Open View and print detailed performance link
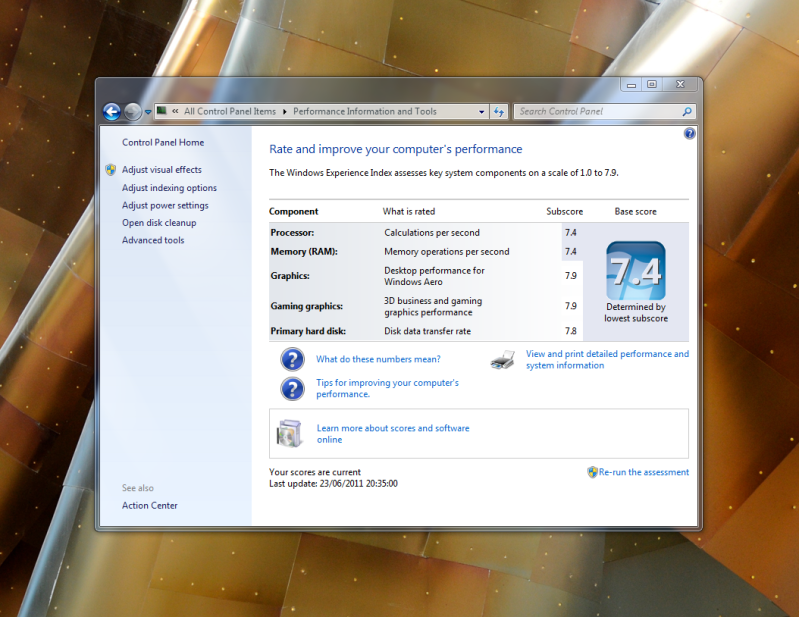Screen dimensions: 799x617 pos(607,359)
